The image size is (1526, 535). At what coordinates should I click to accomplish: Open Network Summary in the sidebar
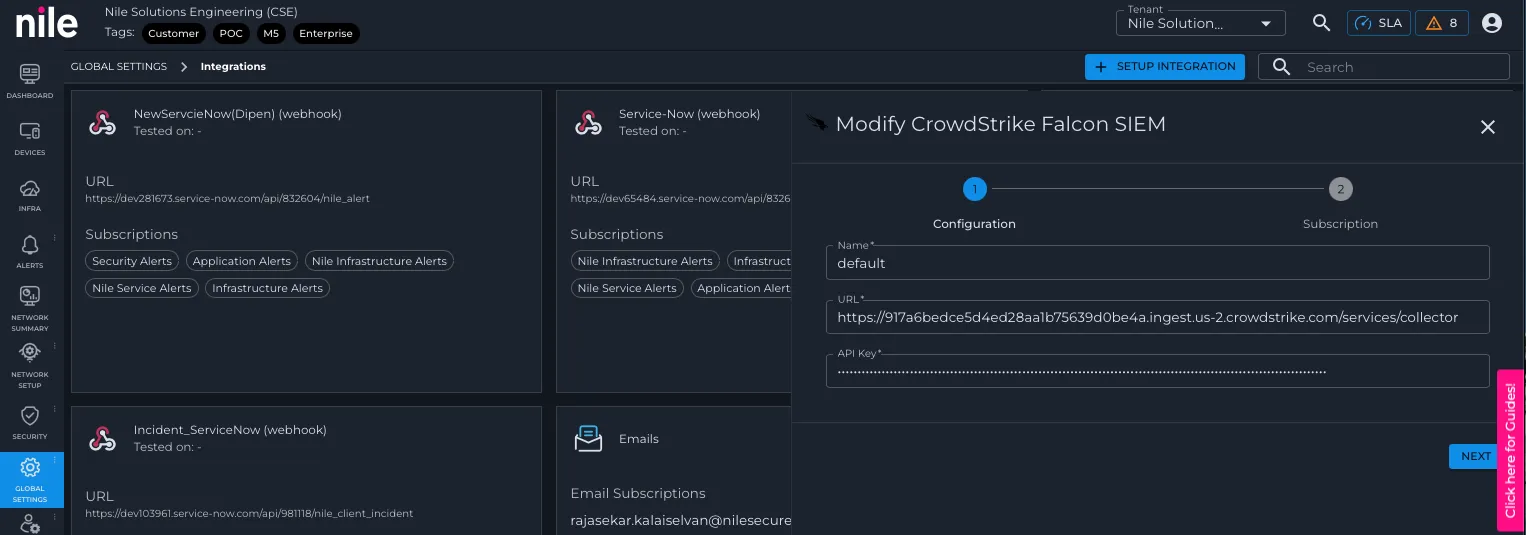pos(30,308)
